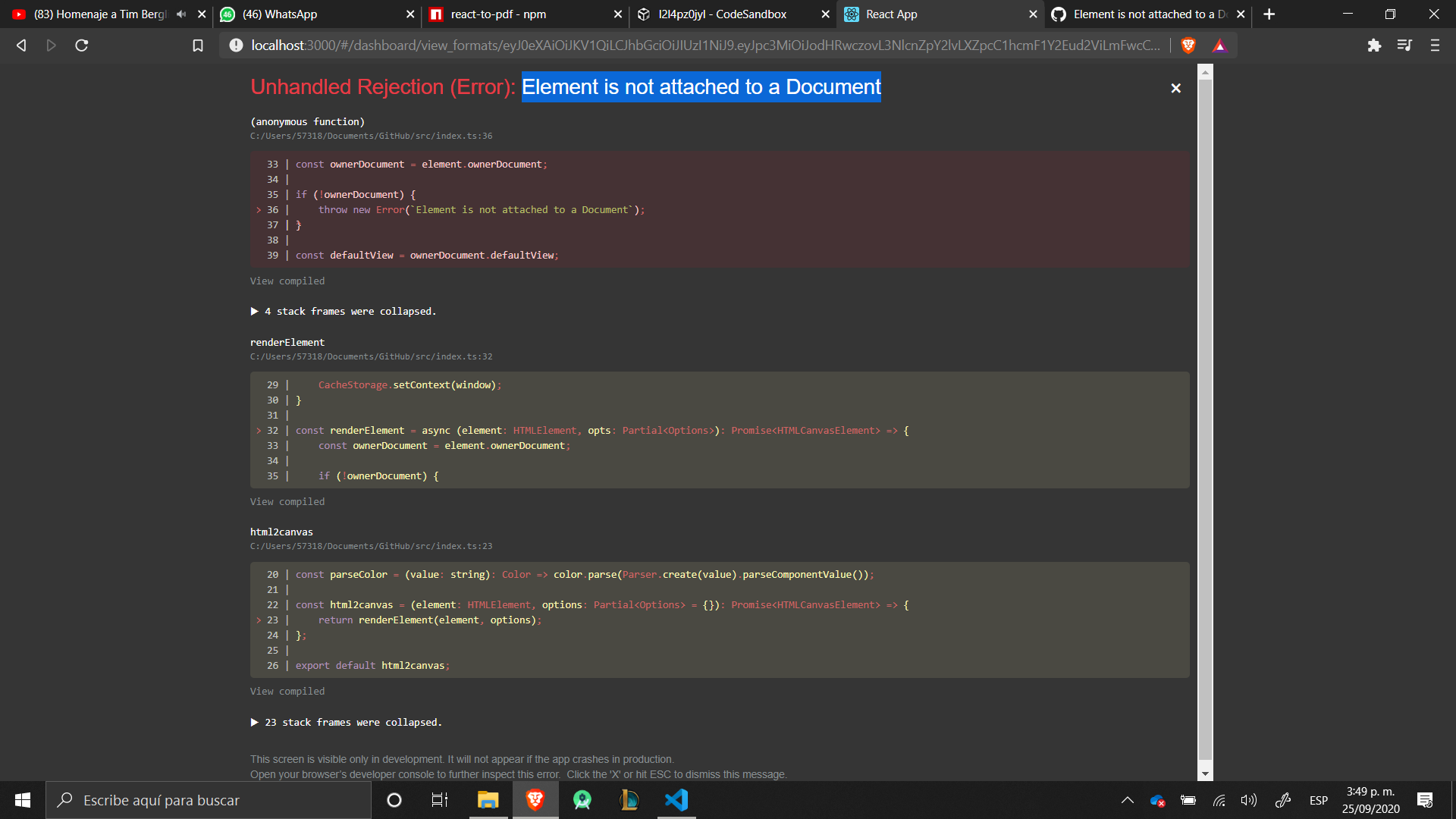Open the browser extensions puzzle icon
Viewport: 1456px width, 819px height.
(1374, 45)
